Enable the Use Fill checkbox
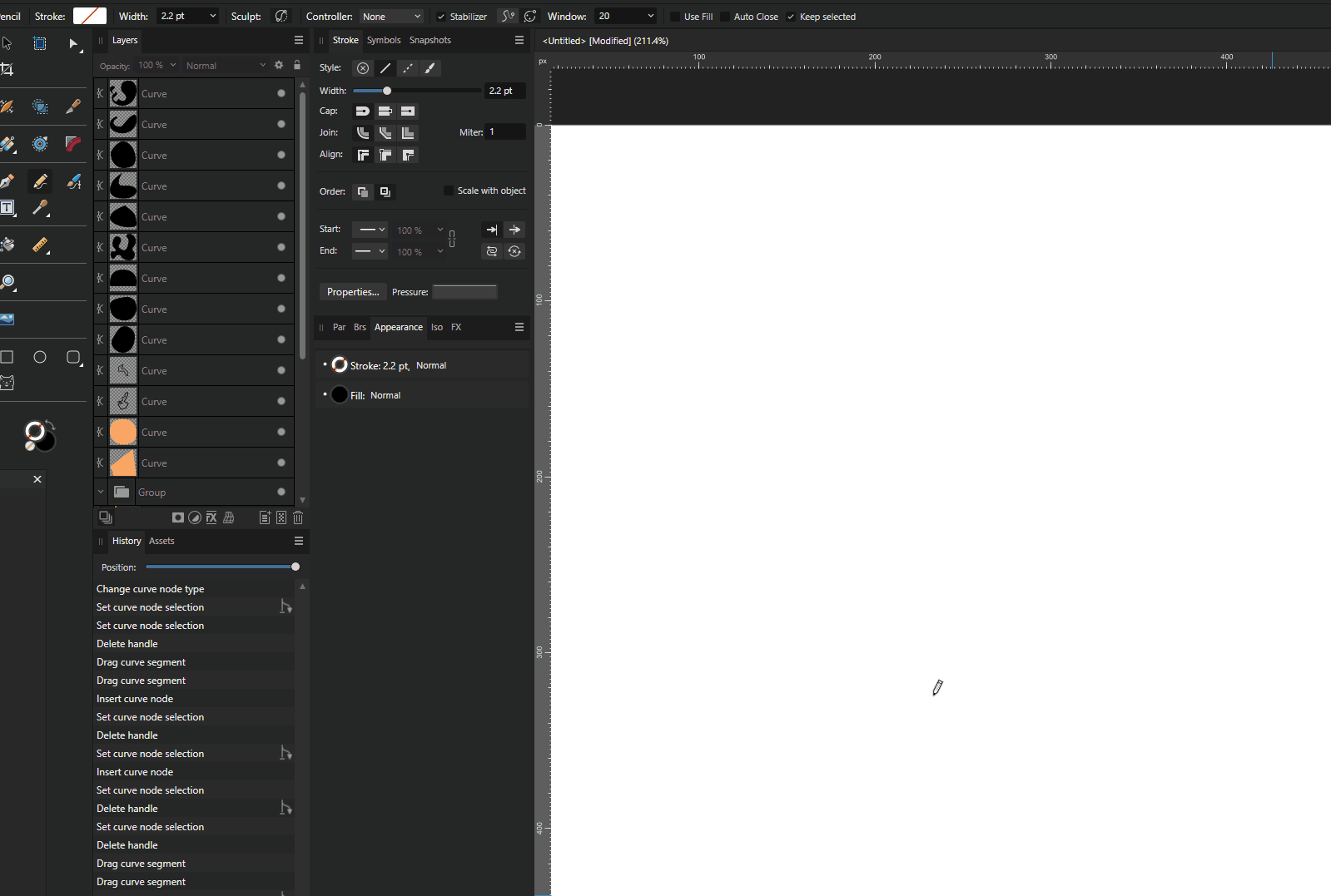Screen dimensions: 1331x896 [675, 17]
